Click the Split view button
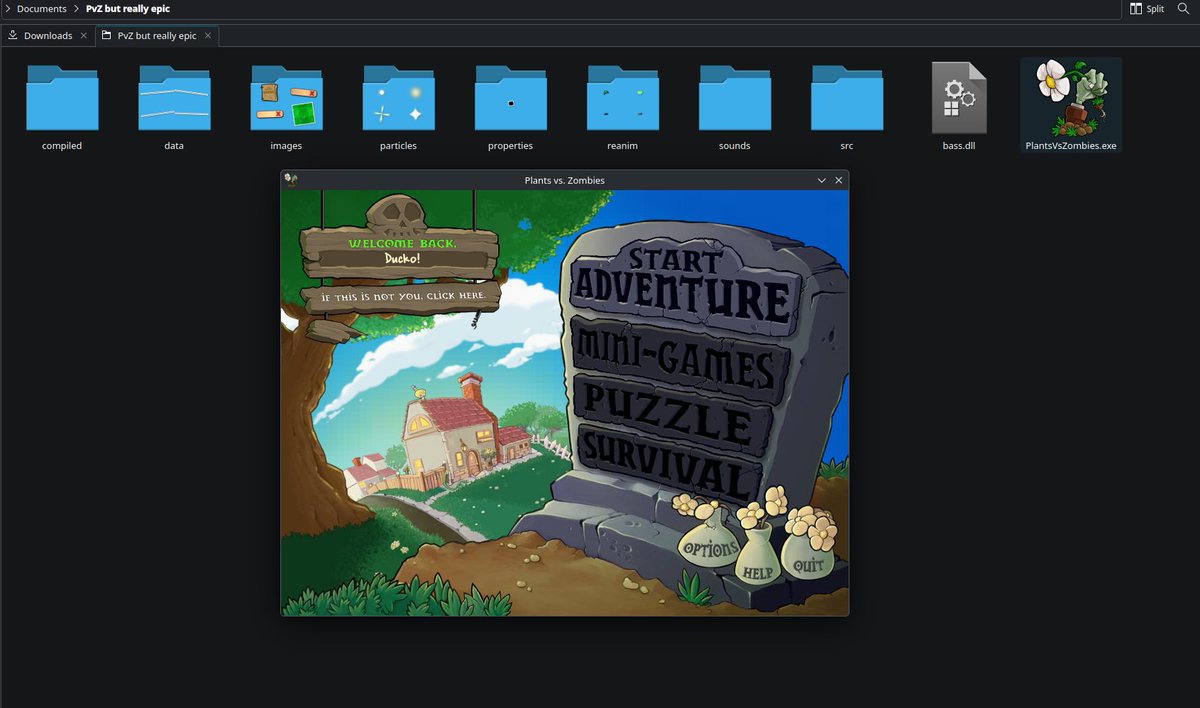The image size is (1200, 708). [x=1147, y=8]
